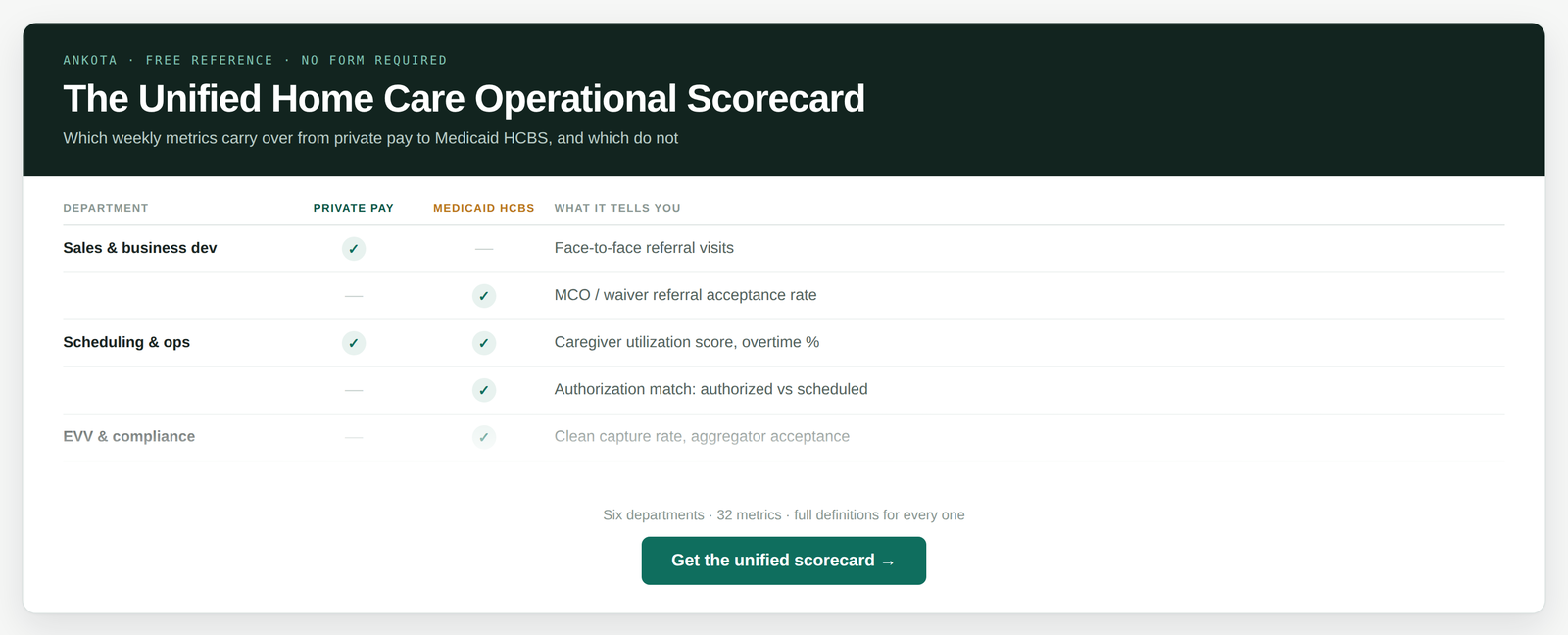Click the EVV & compliance department label
Viewport: 1568px width, 635px height.
(129, 436)
